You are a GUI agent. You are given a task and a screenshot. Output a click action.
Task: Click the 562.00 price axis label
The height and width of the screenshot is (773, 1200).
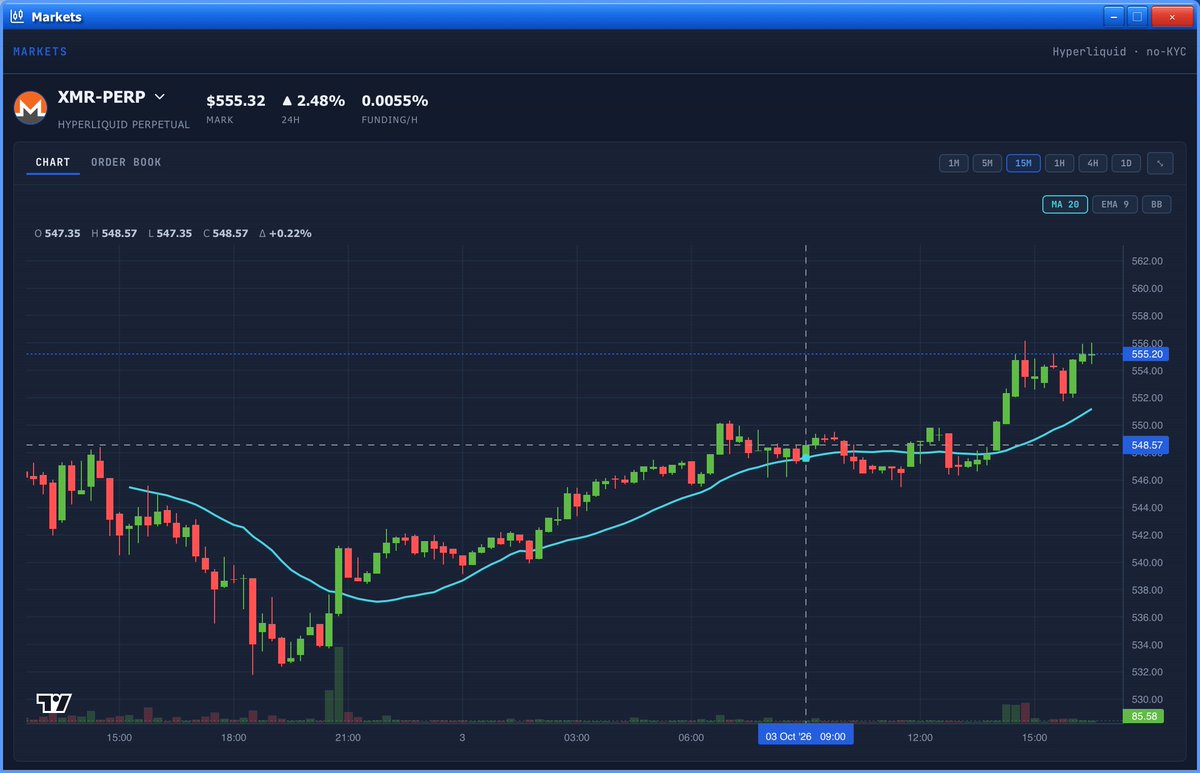point(1147,261)
